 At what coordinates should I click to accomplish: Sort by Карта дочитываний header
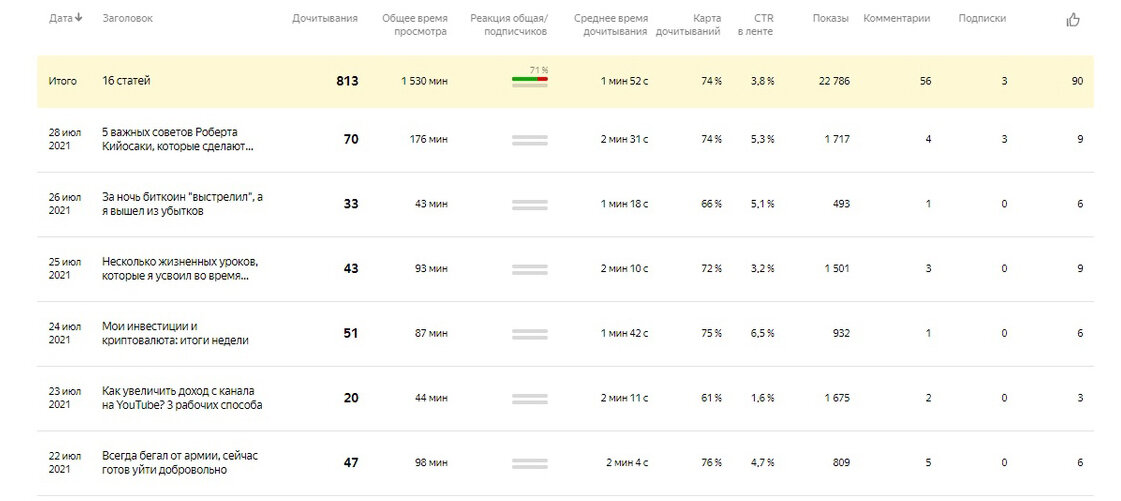coord(688,25)
